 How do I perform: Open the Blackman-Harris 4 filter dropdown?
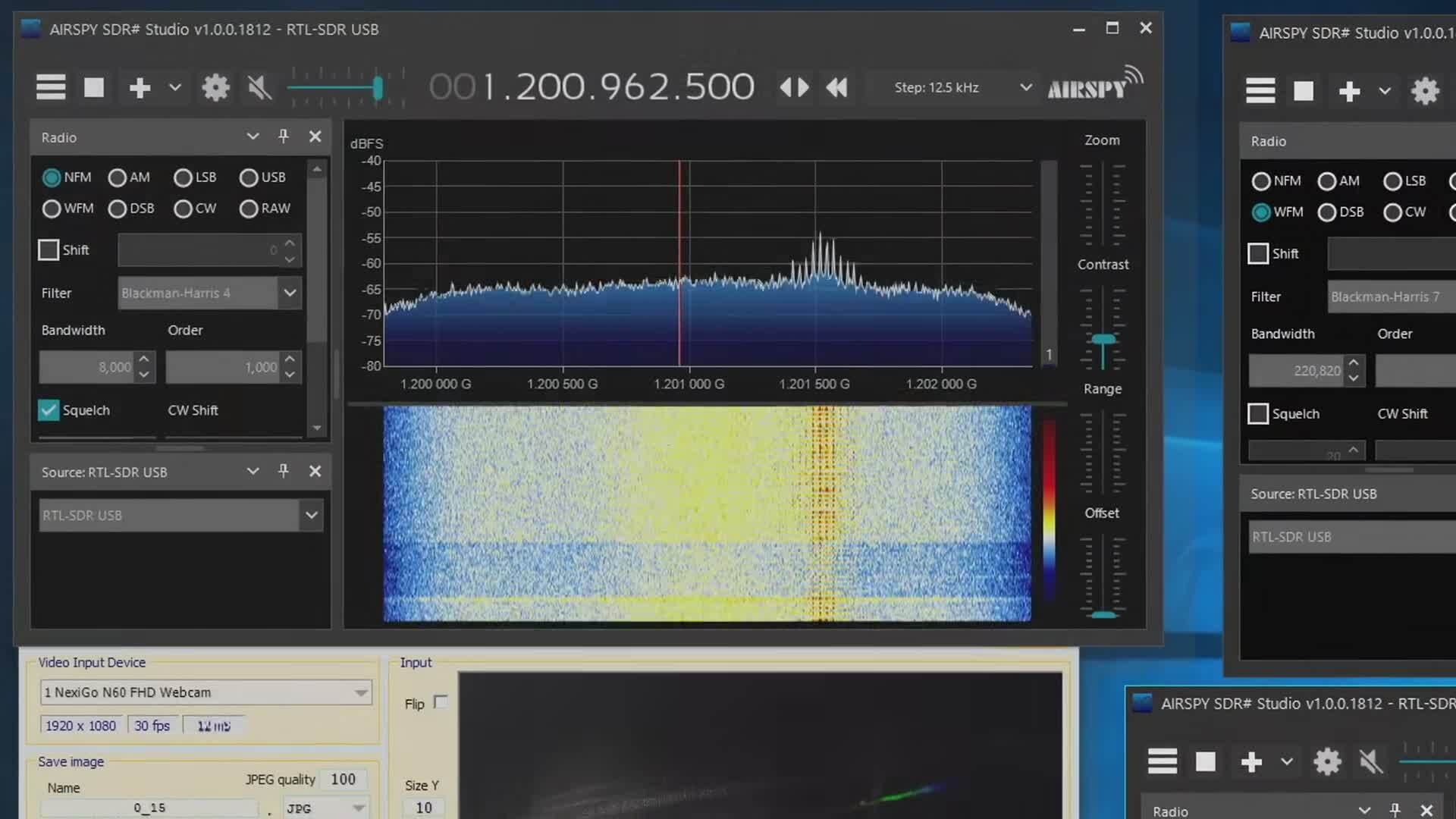tap(290, 293)
